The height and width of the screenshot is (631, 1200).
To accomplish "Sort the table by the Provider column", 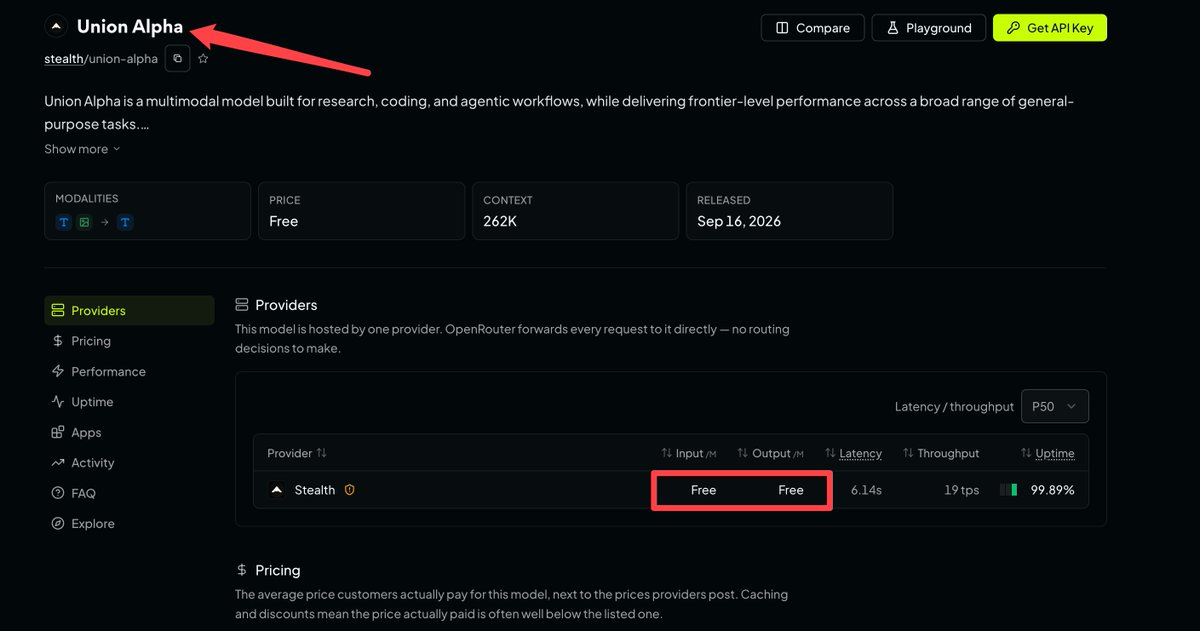I will [x=297, y=453].
